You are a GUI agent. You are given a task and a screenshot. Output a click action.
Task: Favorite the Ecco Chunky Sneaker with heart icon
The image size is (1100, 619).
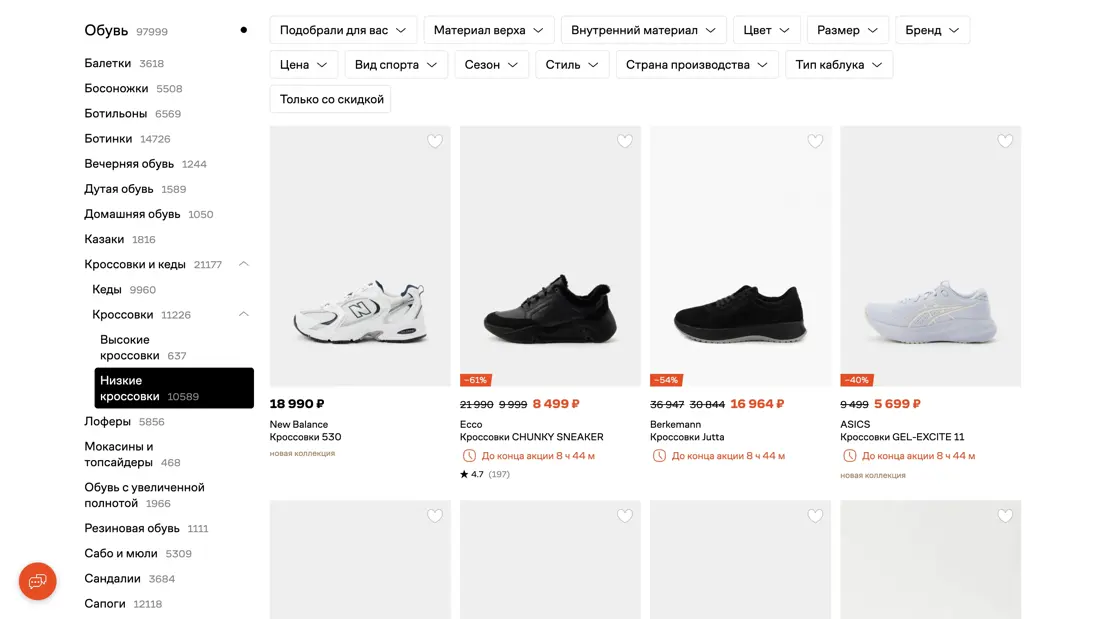point(625,141)
